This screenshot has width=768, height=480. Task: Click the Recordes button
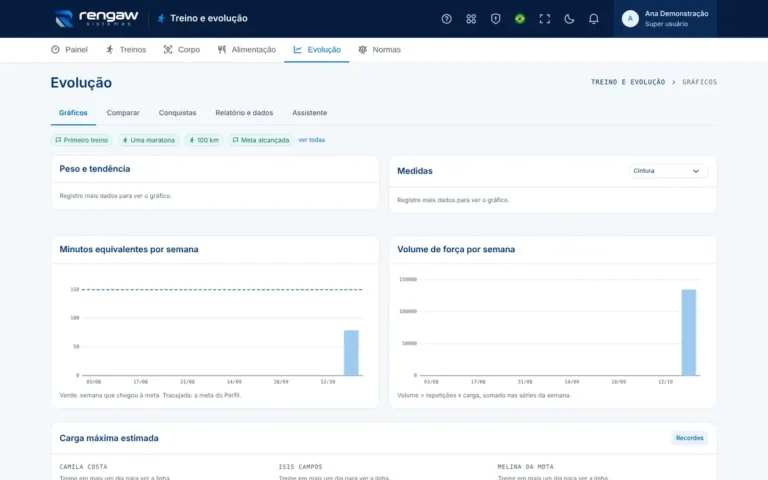point(689,438)
